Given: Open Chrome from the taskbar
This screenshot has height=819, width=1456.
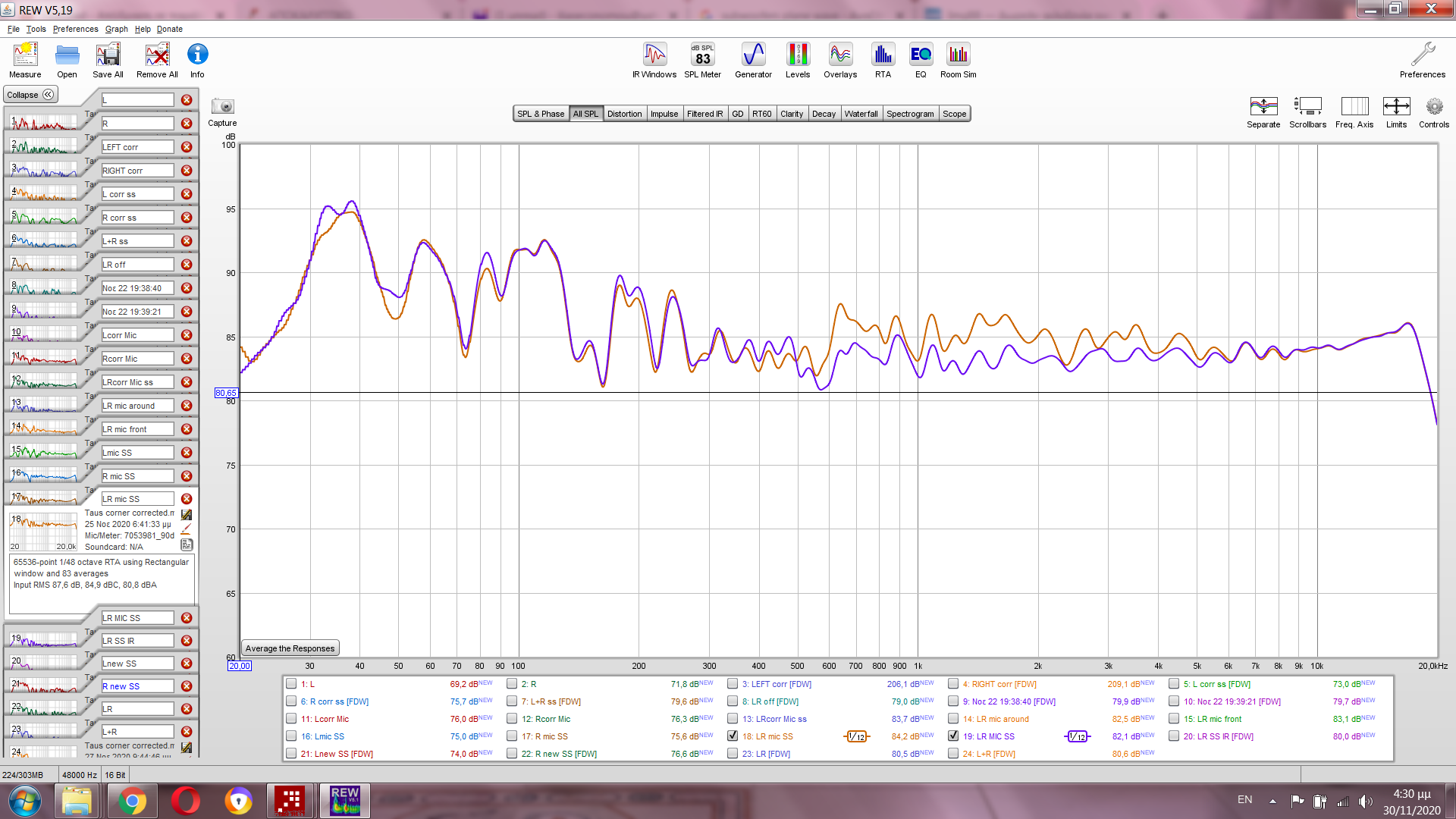Looking at the screenshot, I should point(132,801).
